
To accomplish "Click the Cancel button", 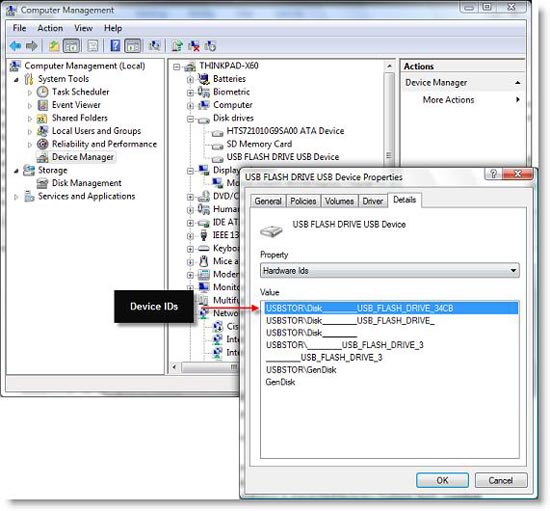I will (501, 480).
